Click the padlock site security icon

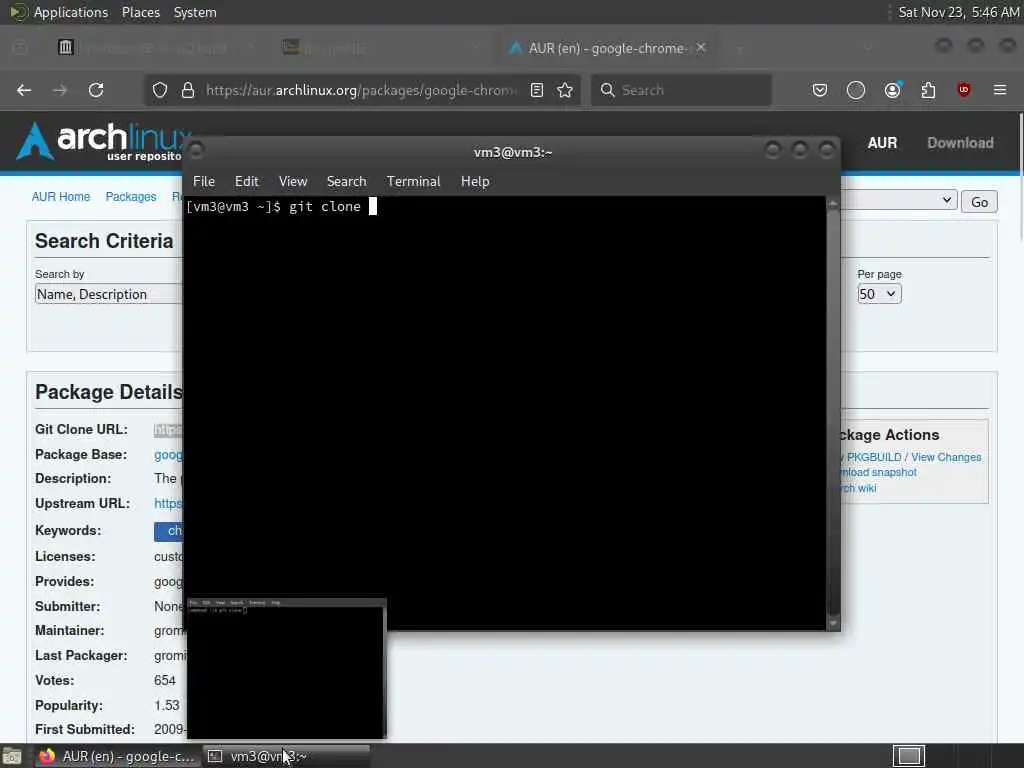(x=188, y=90)
